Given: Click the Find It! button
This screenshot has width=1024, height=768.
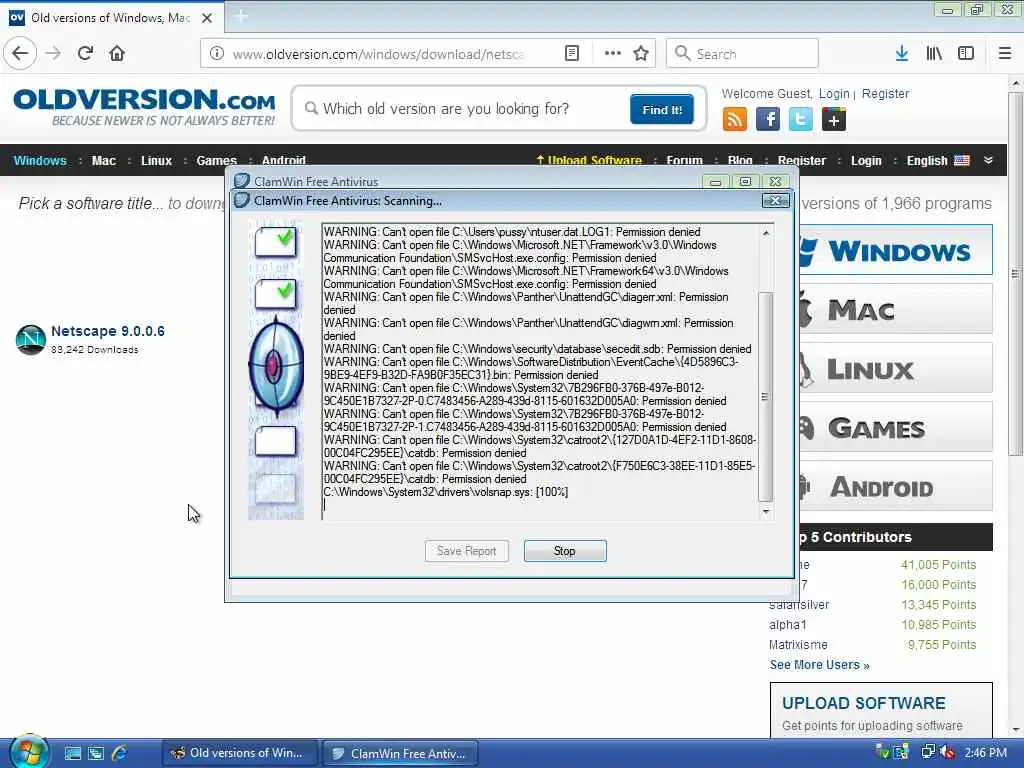Looking at the screenshot, I should tap(662, 109).
